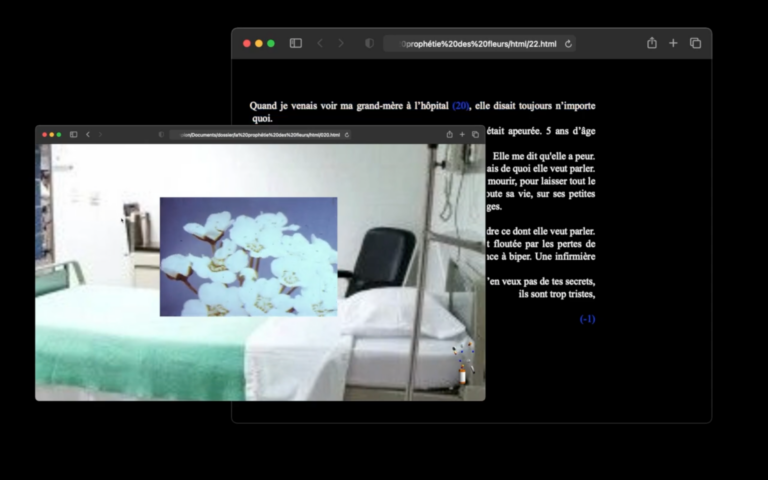
Task: Close the front hospital image window
Action: pos(43,134)
